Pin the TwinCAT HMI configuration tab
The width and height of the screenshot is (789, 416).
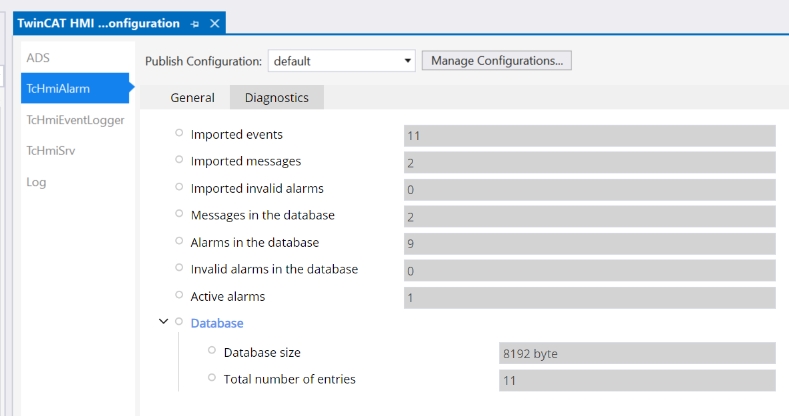(x=195, y=24)
